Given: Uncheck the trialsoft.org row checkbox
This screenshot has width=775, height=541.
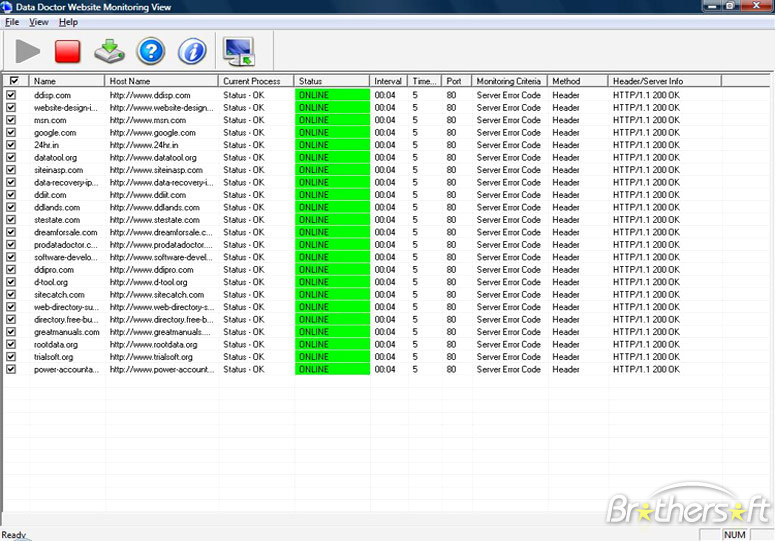Looking at the screenshot, I should (x=11, y=357).
